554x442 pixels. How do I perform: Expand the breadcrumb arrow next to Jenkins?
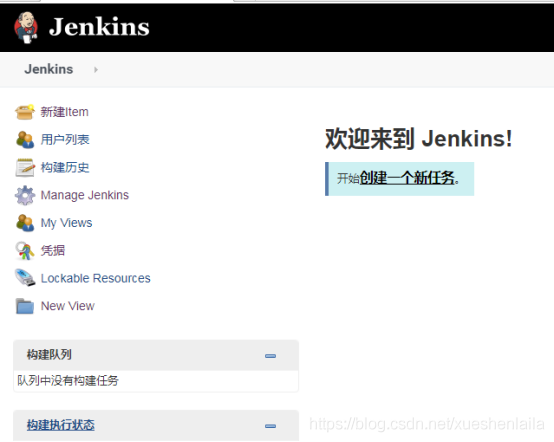click(x=96, y=70)
